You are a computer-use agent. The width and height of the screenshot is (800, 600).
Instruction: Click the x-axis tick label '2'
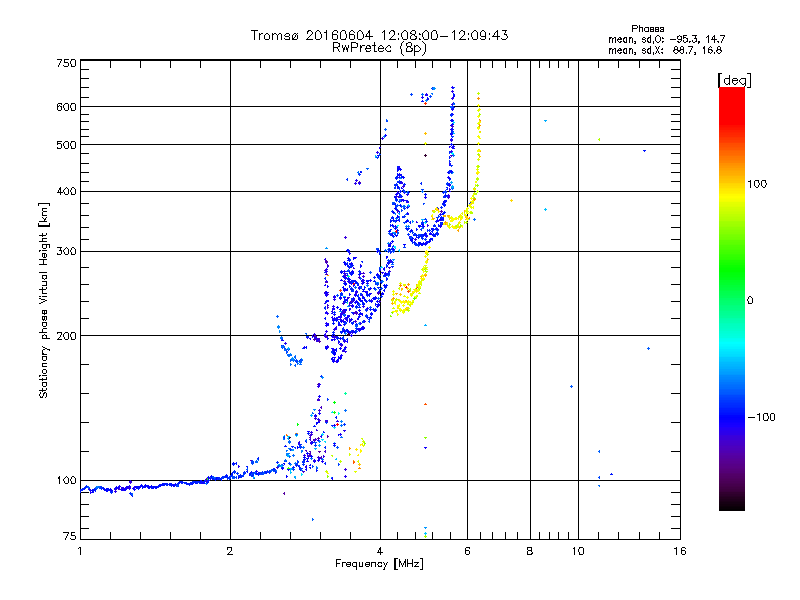tap(230, 551)
